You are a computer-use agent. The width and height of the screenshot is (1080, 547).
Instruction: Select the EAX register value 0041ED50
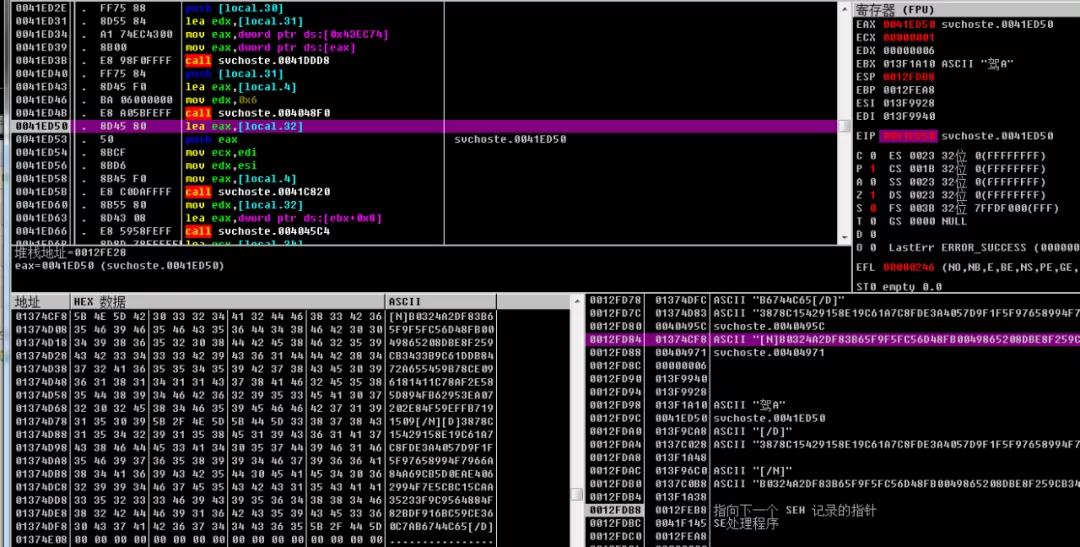(x=908, y=23)
